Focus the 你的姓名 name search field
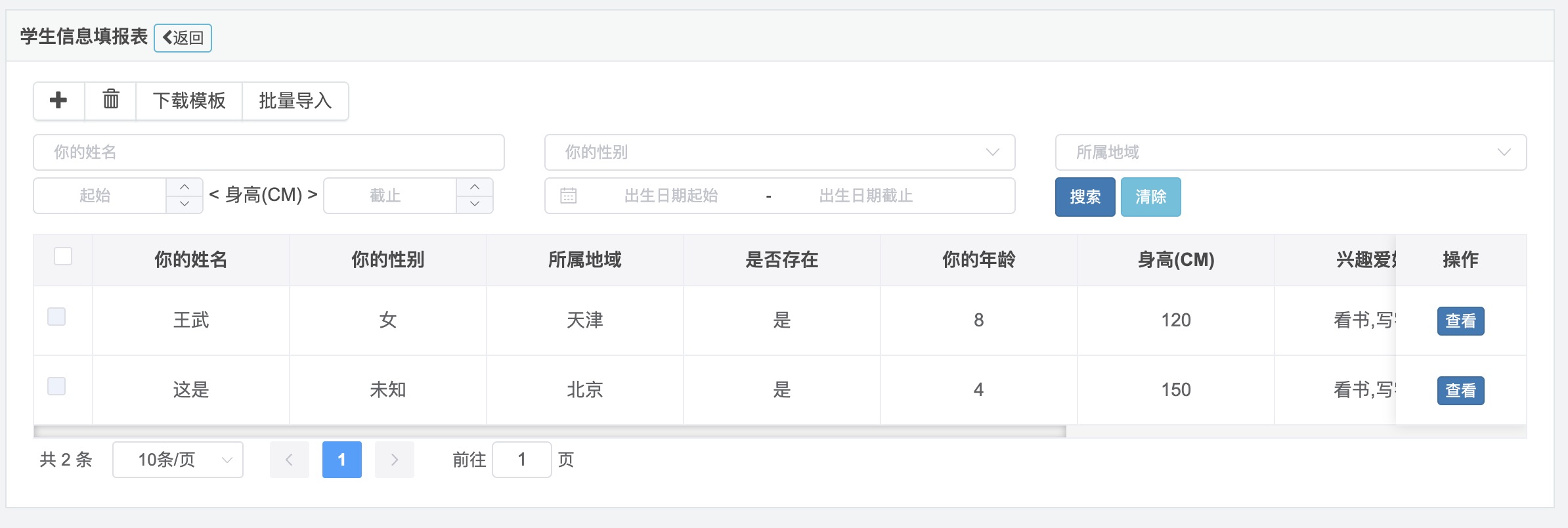This screenshot has width=1568, height=528. [269, 152]
